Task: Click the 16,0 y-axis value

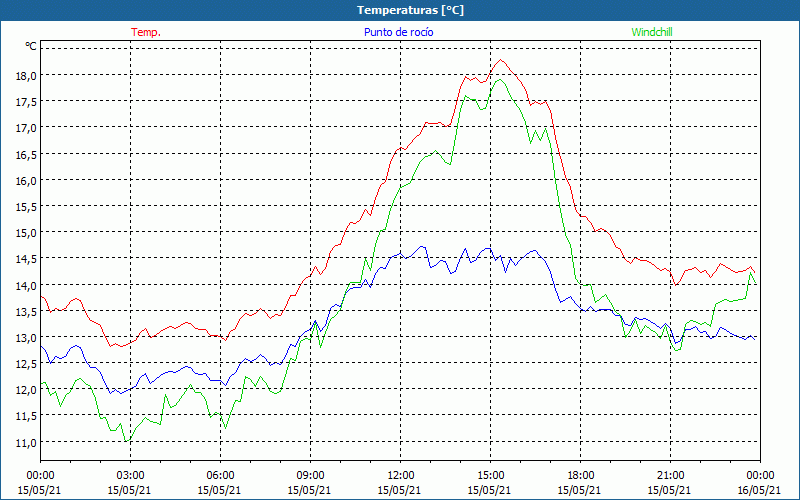Action: point(27,181)
